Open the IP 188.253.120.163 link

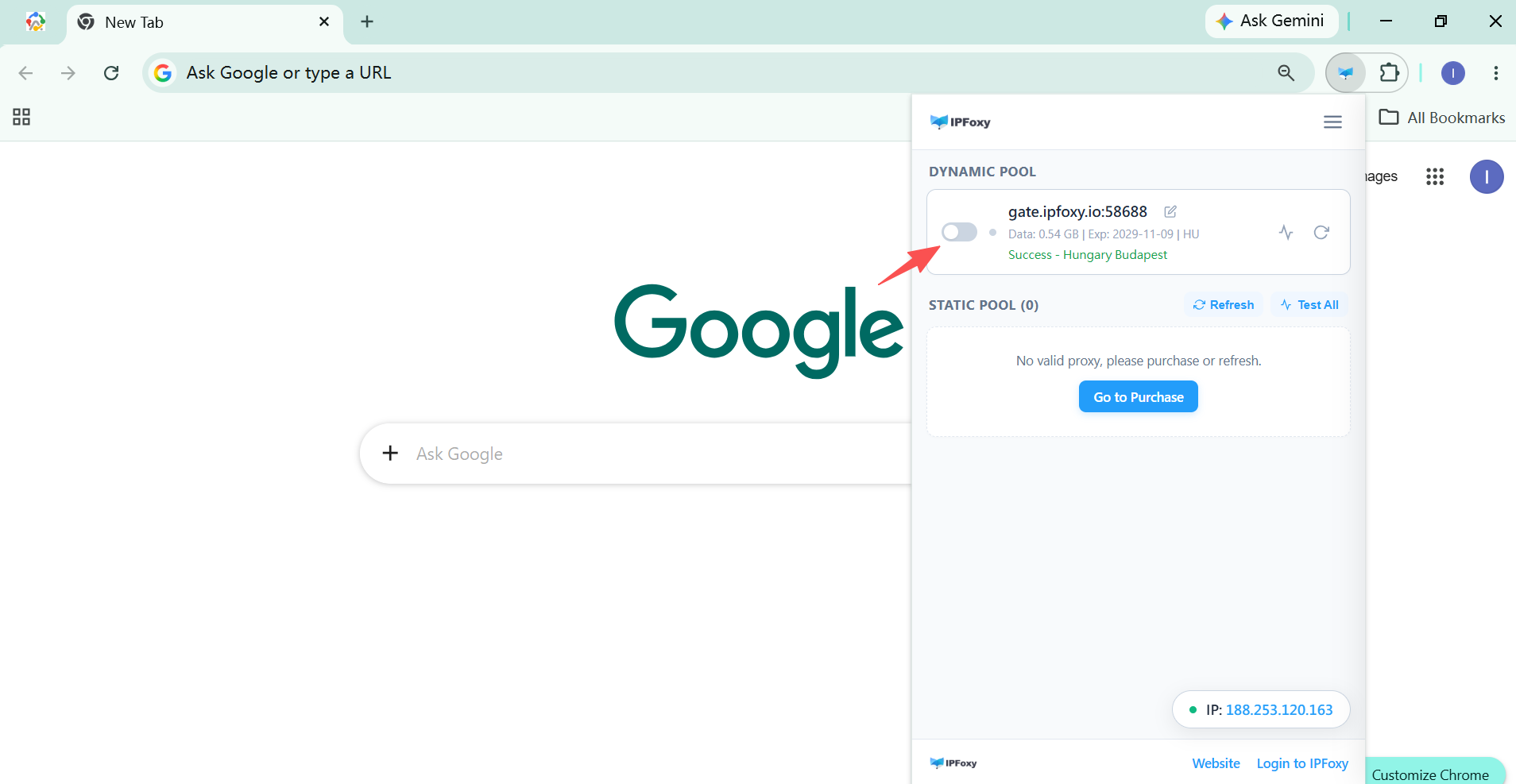1279,710
